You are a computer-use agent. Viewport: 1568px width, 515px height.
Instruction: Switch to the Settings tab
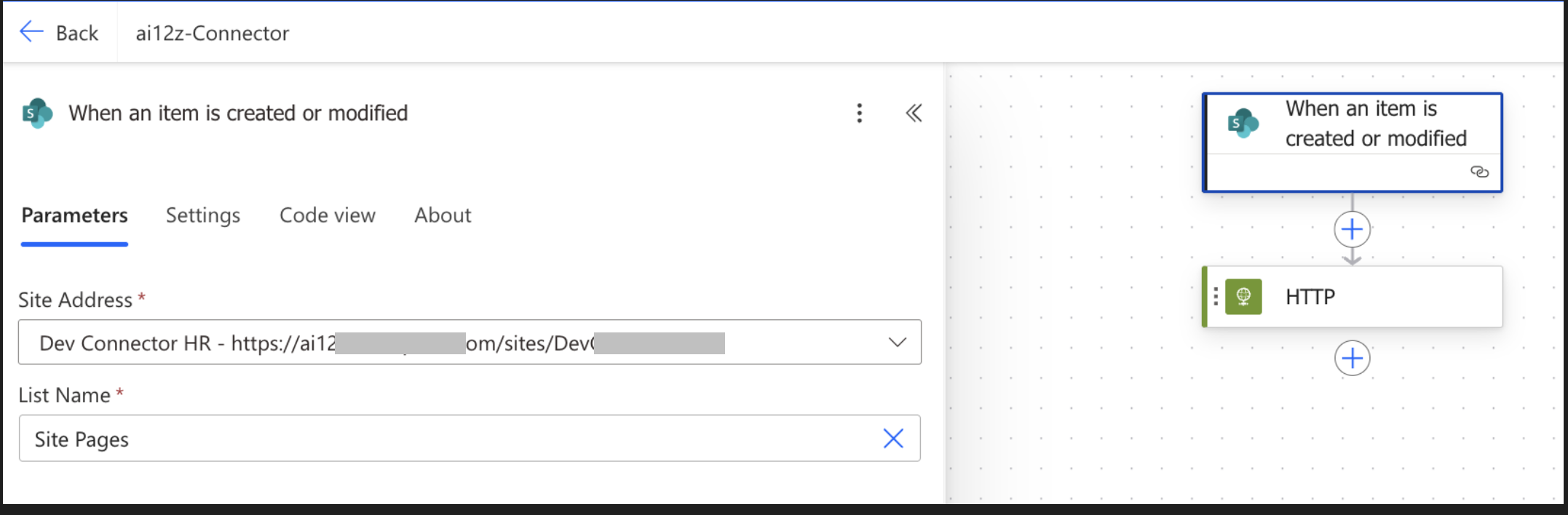click(202, 215)
